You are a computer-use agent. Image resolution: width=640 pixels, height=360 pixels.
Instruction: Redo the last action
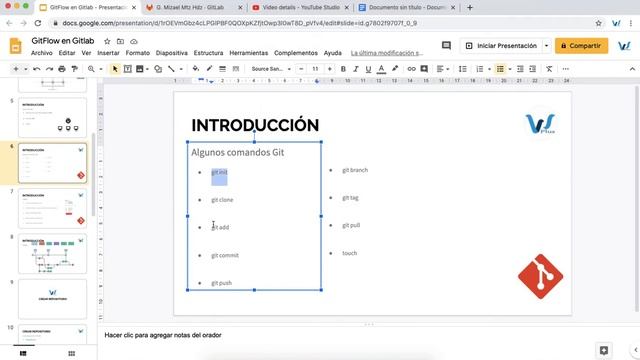49,69
